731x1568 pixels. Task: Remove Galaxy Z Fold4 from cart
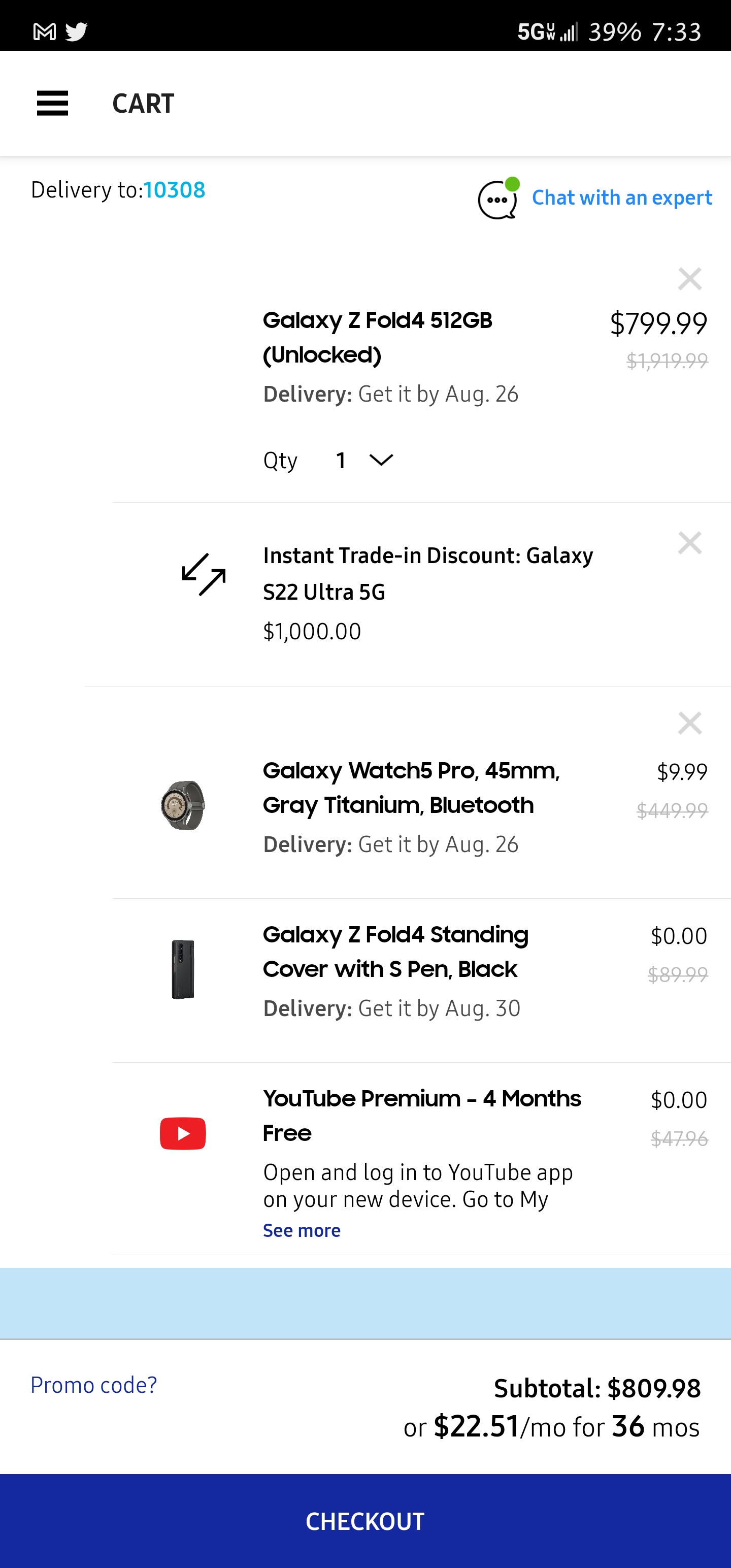pyautogui.click(x=689, y=279)
